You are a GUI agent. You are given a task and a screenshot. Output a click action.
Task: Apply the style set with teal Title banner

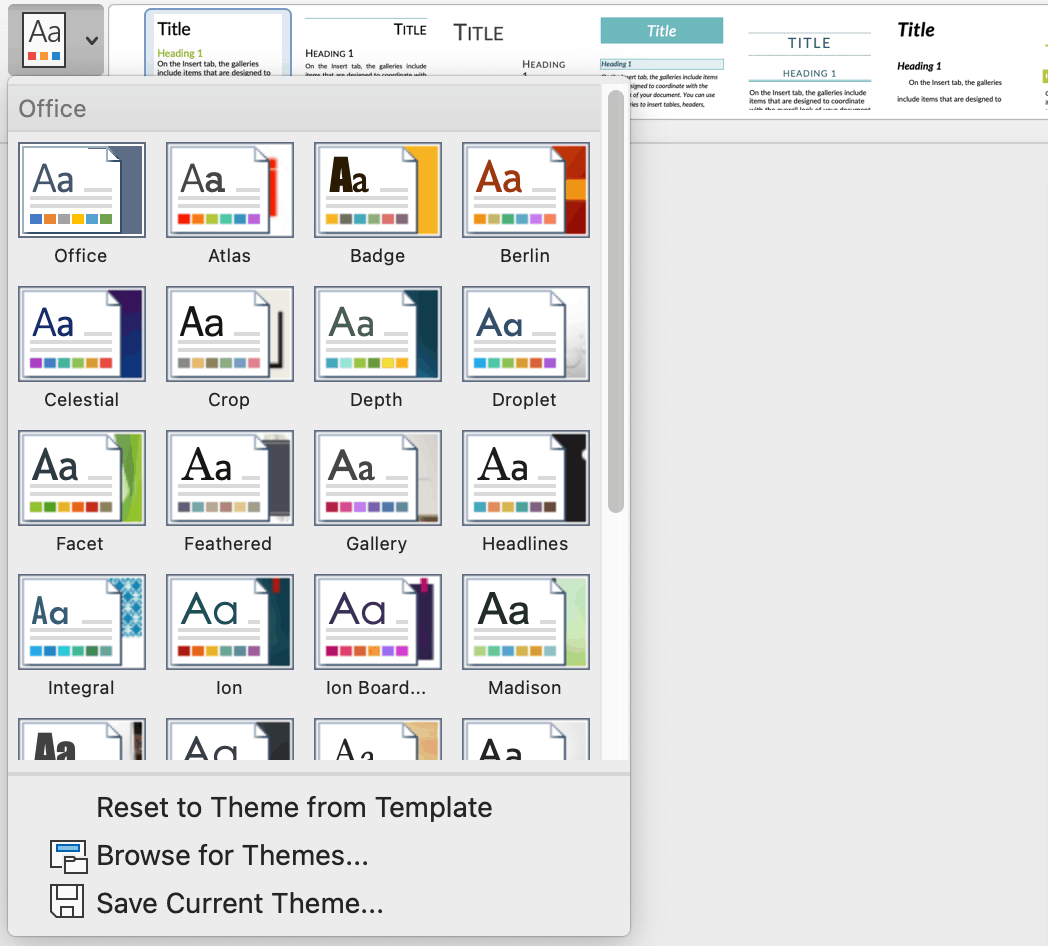pos(662,62)
